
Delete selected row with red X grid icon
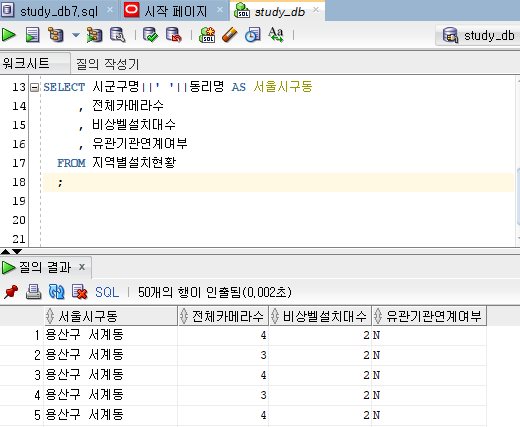(x=79, y=292)
